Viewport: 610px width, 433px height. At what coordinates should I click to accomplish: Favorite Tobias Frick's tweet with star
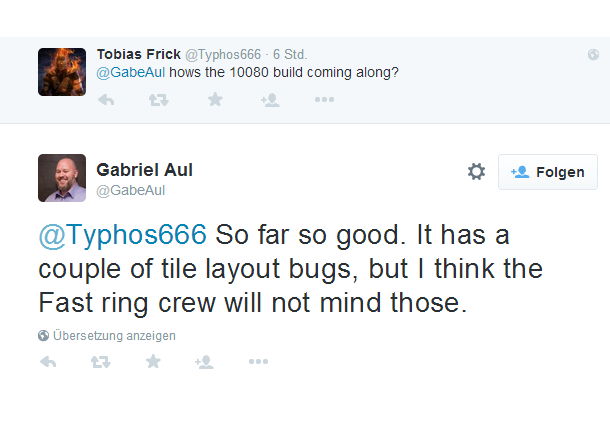point(215,100)
